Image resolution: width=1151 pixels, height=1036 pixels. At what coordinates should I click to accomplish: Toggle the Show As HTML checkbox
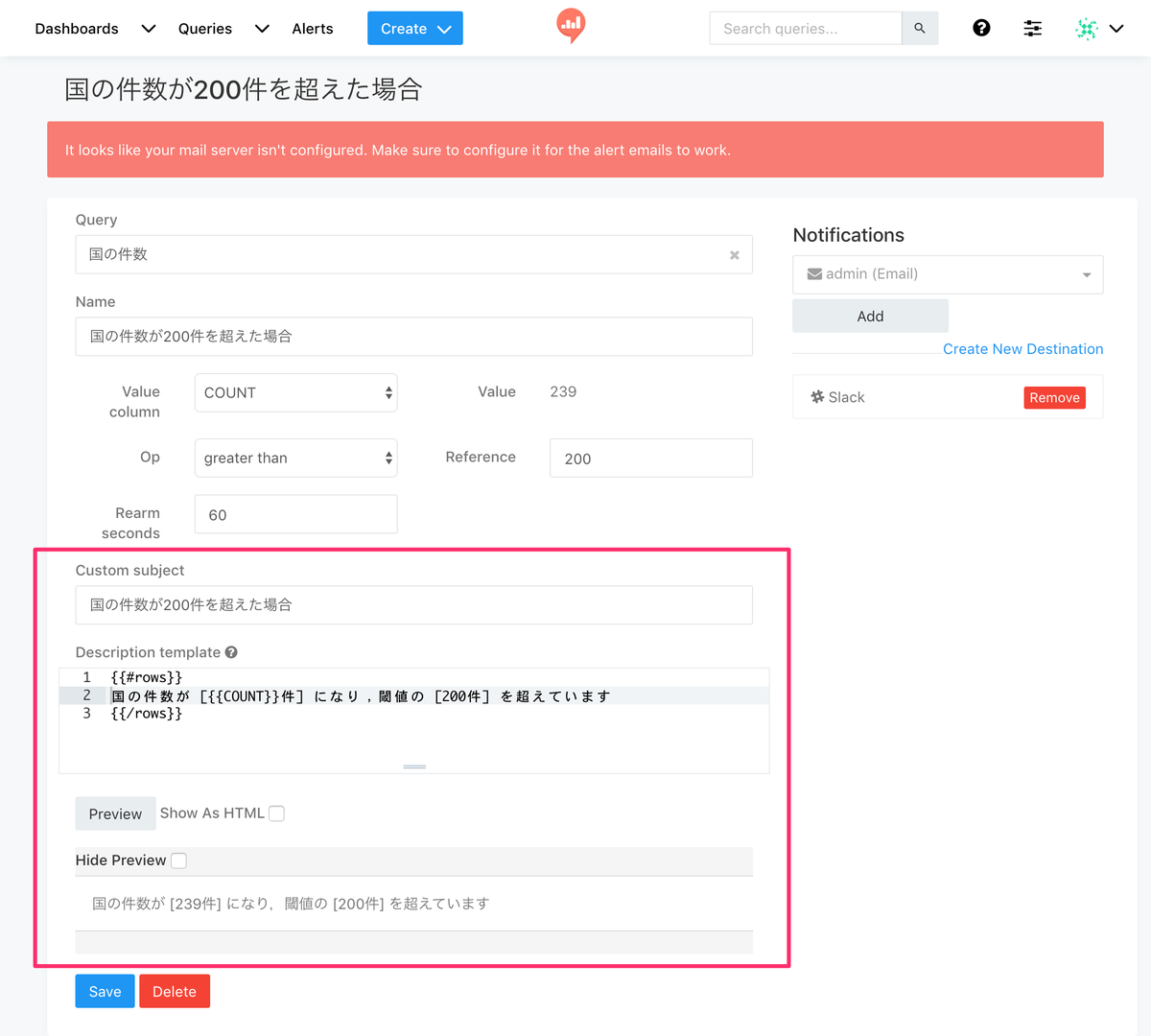[x=276, y=813]
